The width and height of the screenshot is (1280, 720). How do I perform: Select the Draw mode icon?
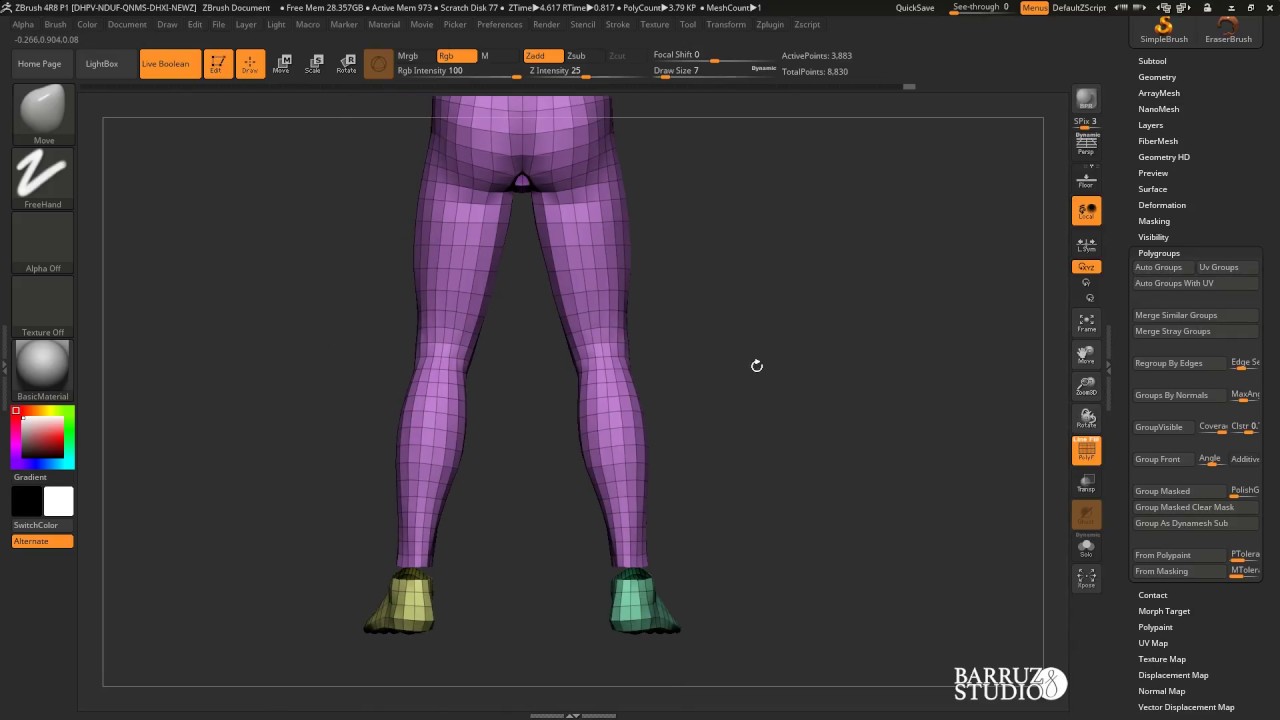coord(250,64)
